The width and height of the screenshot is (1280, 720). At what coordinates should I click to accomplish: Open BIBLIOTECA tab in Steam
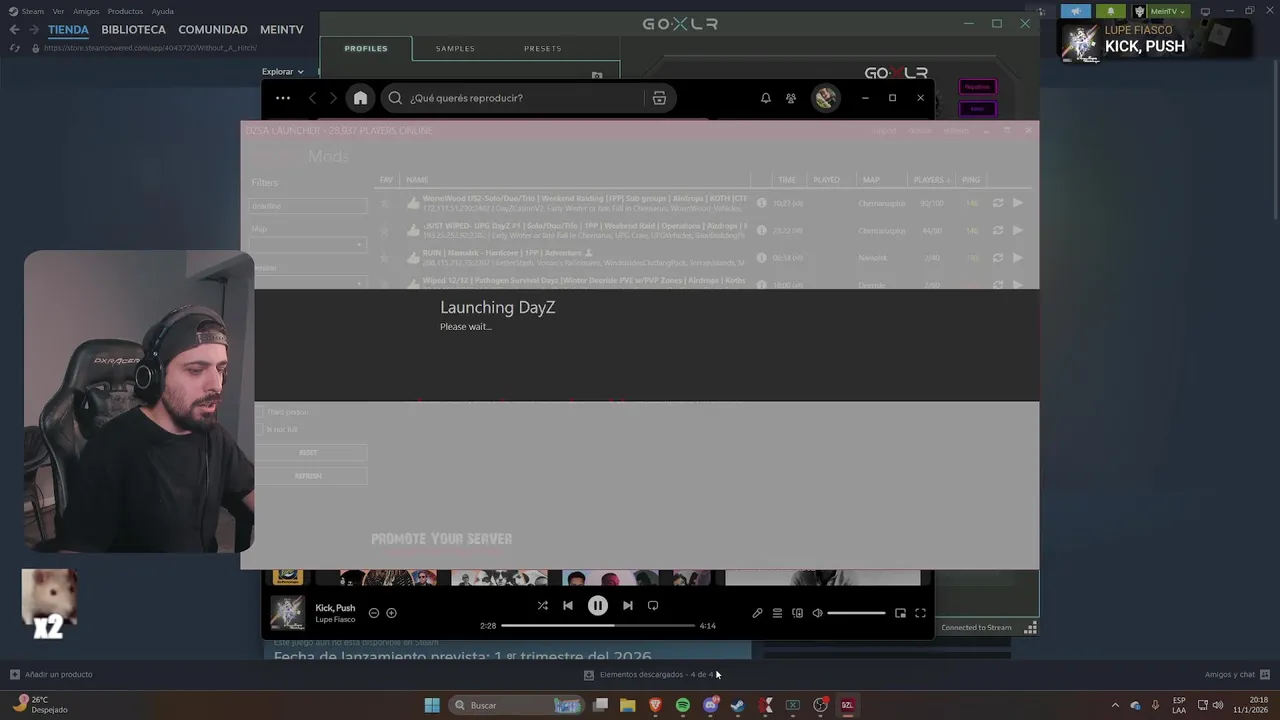(x=133, y=30)
